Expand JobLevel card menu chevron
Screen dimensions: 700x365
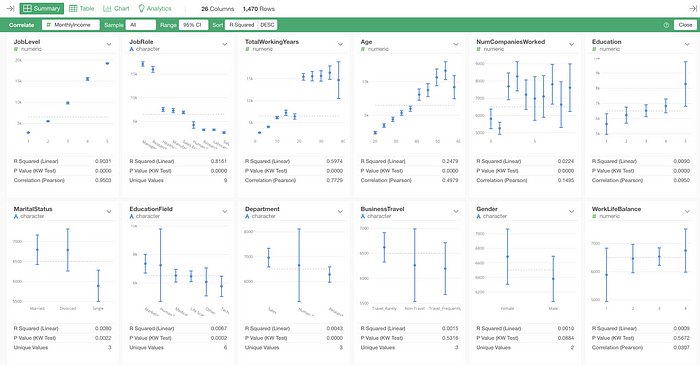click(109, 44)
